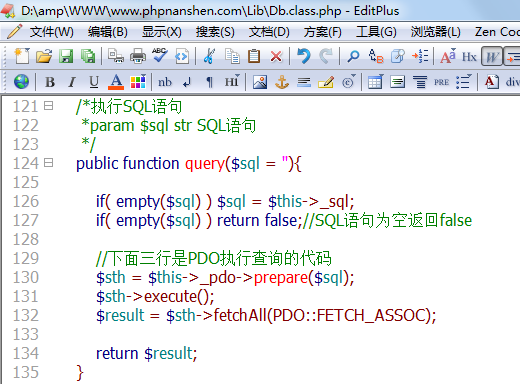Open the font color A picker
Viewport: 520px width, 384px height.
(x=116, y=82)
